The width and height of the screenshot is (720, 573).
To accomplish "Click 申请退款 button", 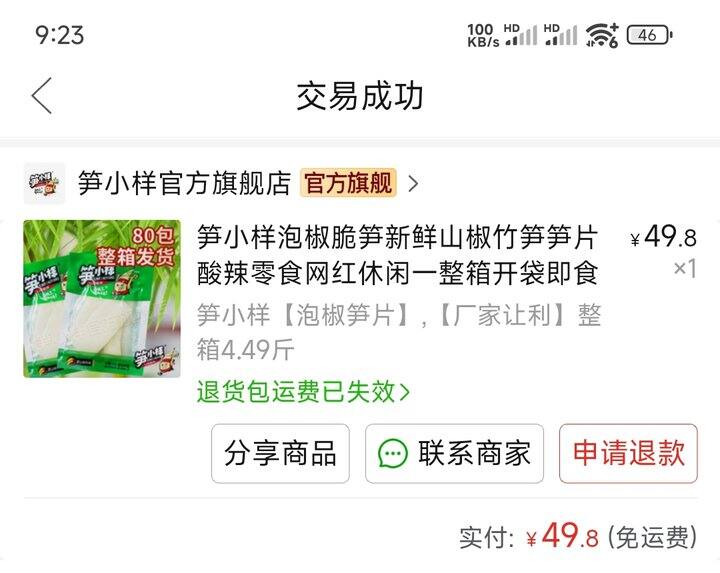I will click(x=629, y=454).
